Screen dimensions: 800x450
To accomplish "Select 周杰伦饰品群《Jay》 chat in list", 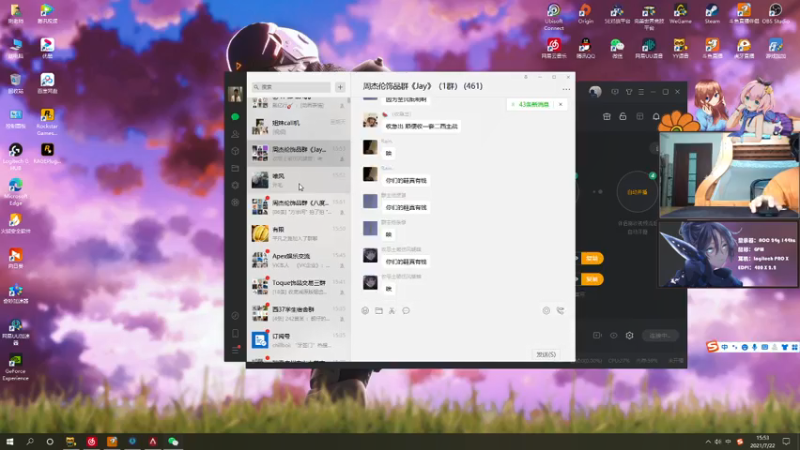I will coord(298,153).
